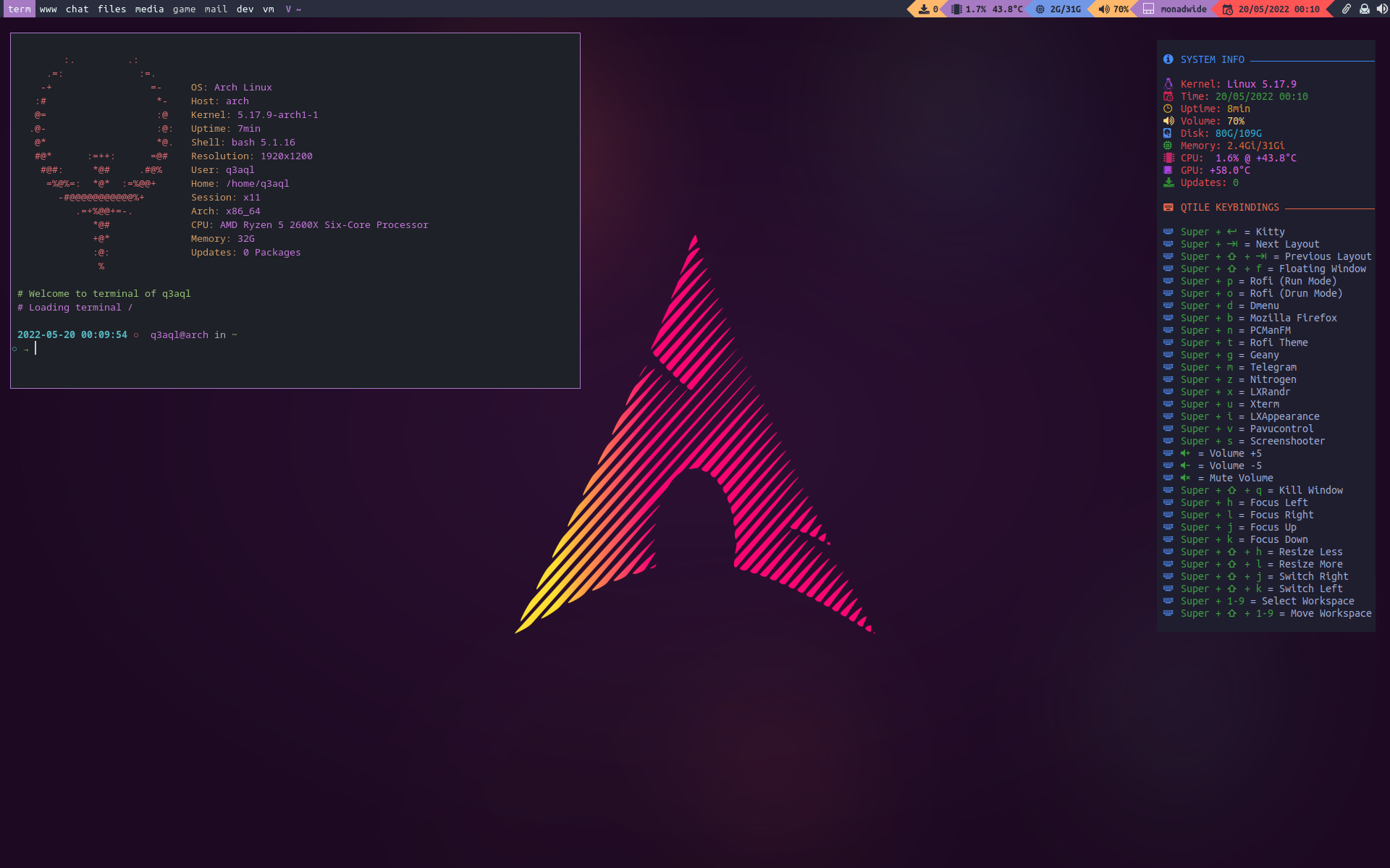Open the system tray volume icon
This screenshot has width=1390, height=868.
(x=1382, y=9)
